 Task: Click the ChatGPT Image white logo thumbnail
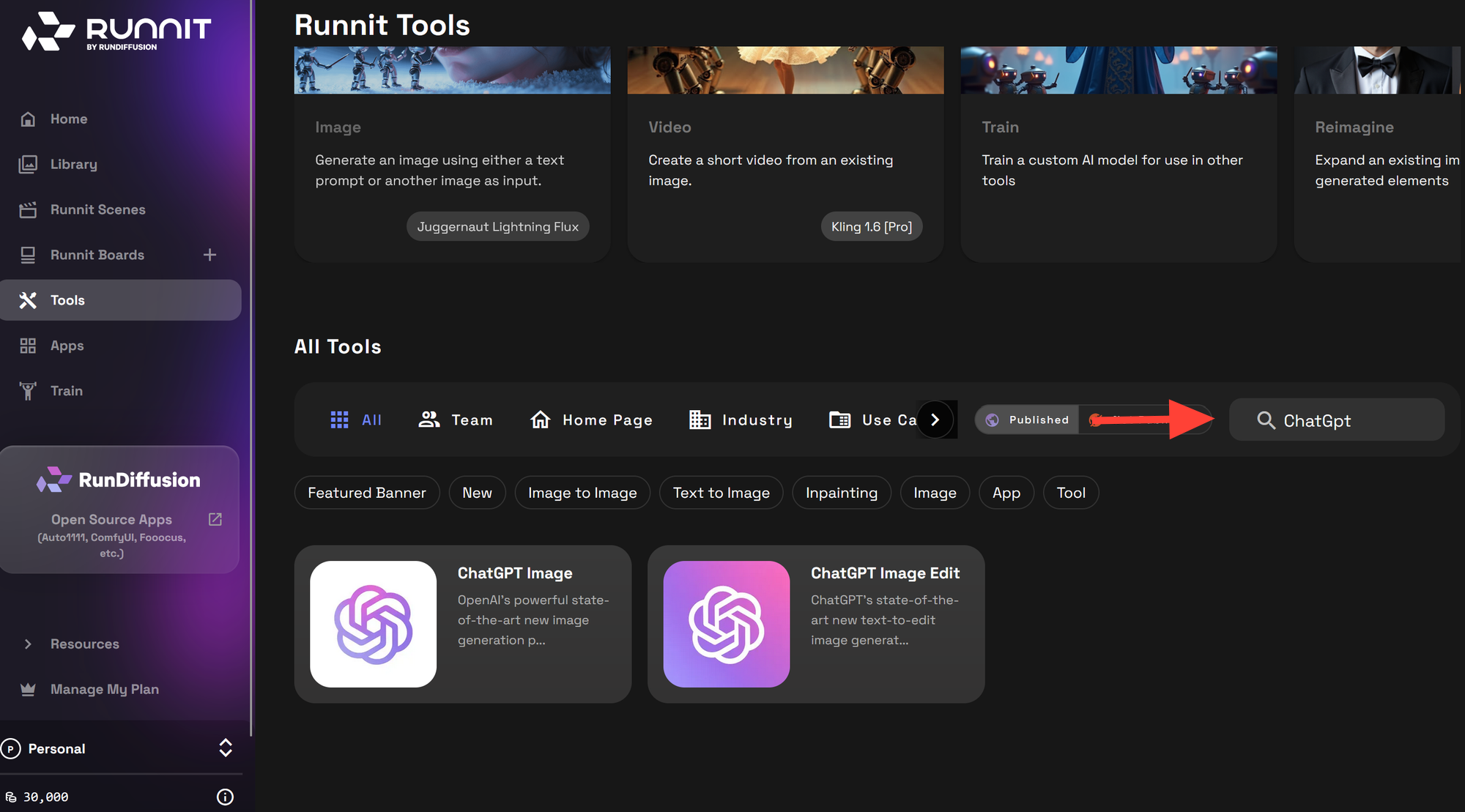point(374,624)
